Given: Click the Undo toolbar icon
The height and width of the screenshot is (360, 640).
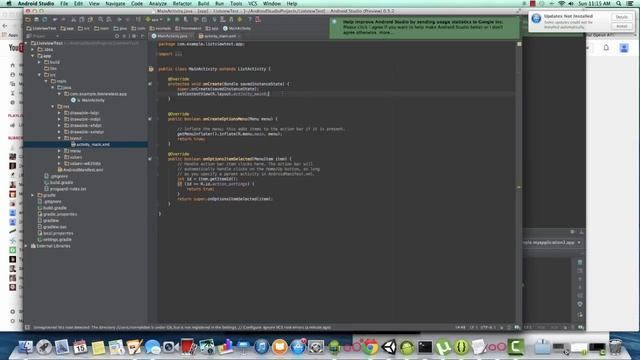Looking at the screenshot, I should tap(55, 20).
